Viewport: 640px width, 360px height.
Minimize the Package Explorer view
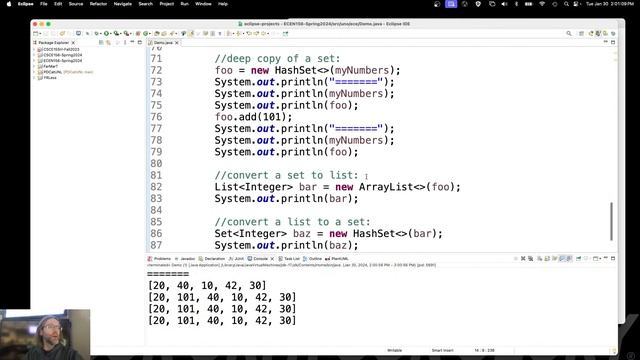point(132,42)
